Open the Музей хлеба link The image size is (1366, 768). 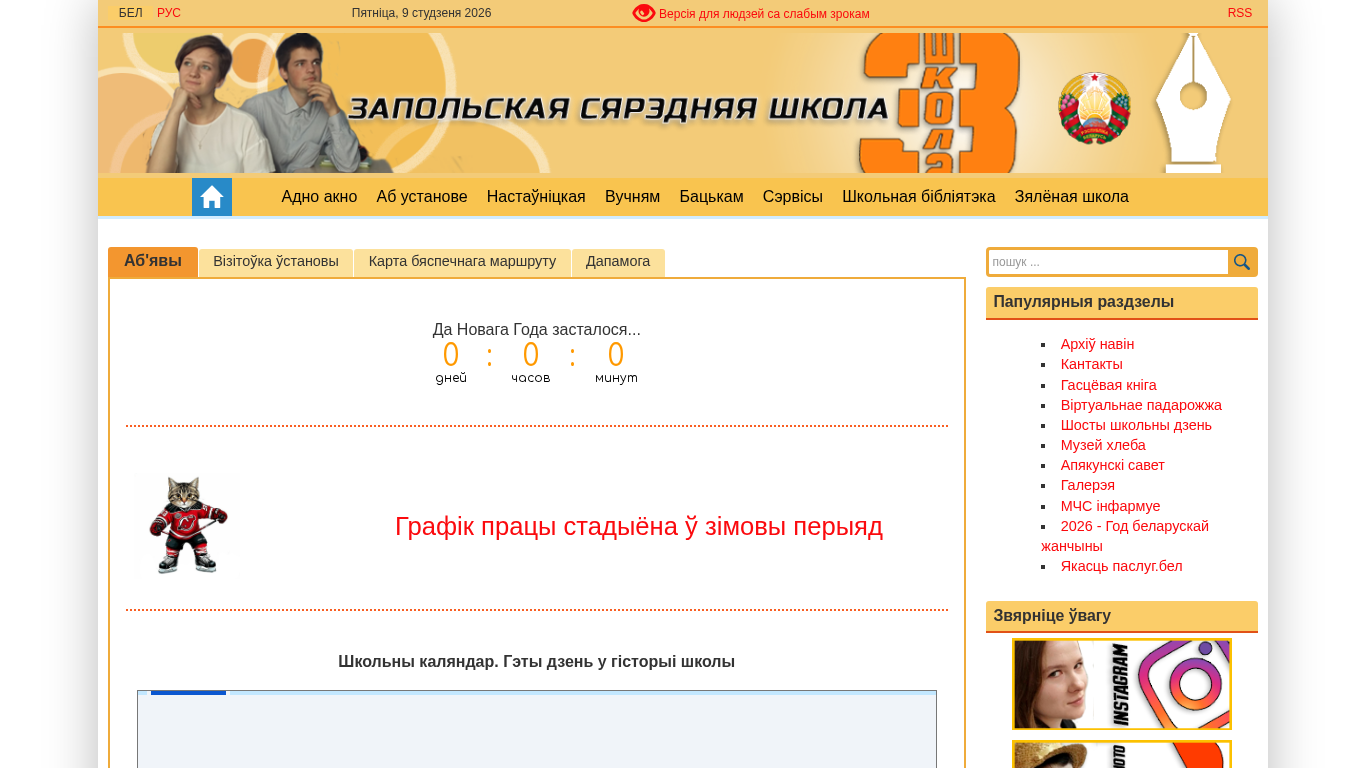click(1103, 445)
